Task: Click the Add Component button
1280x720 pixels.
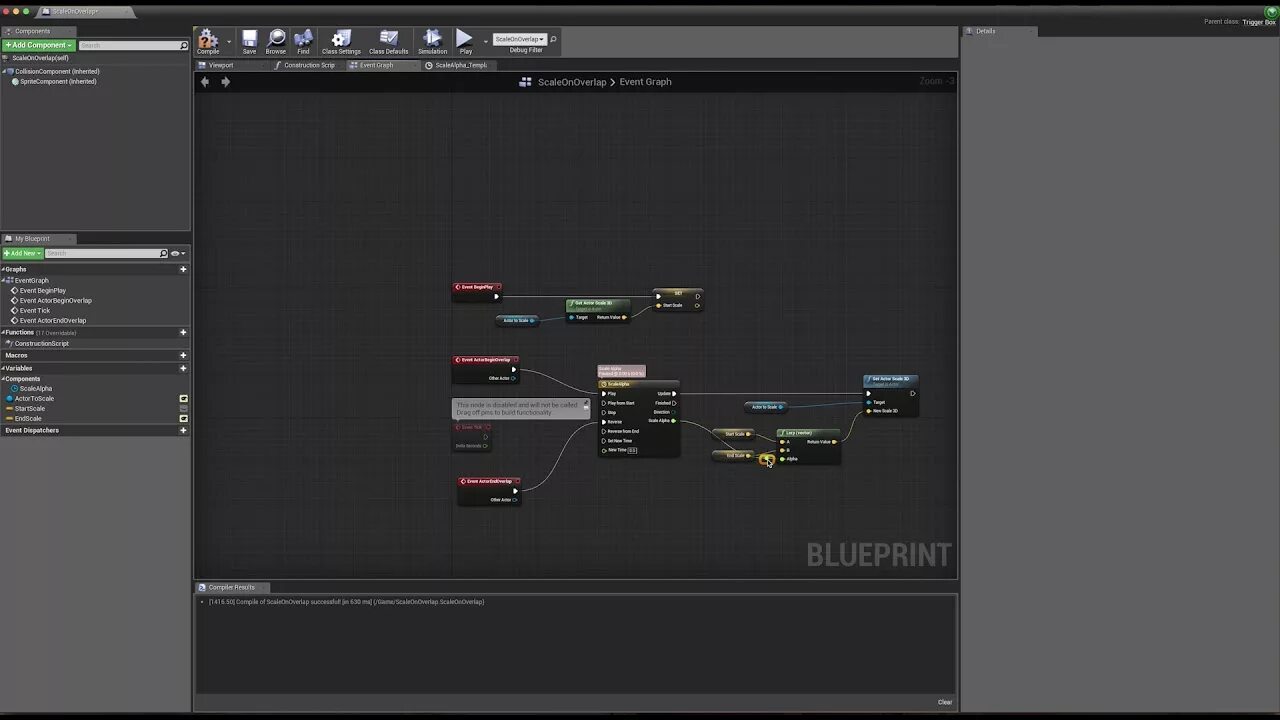Action: click(38, 45)
